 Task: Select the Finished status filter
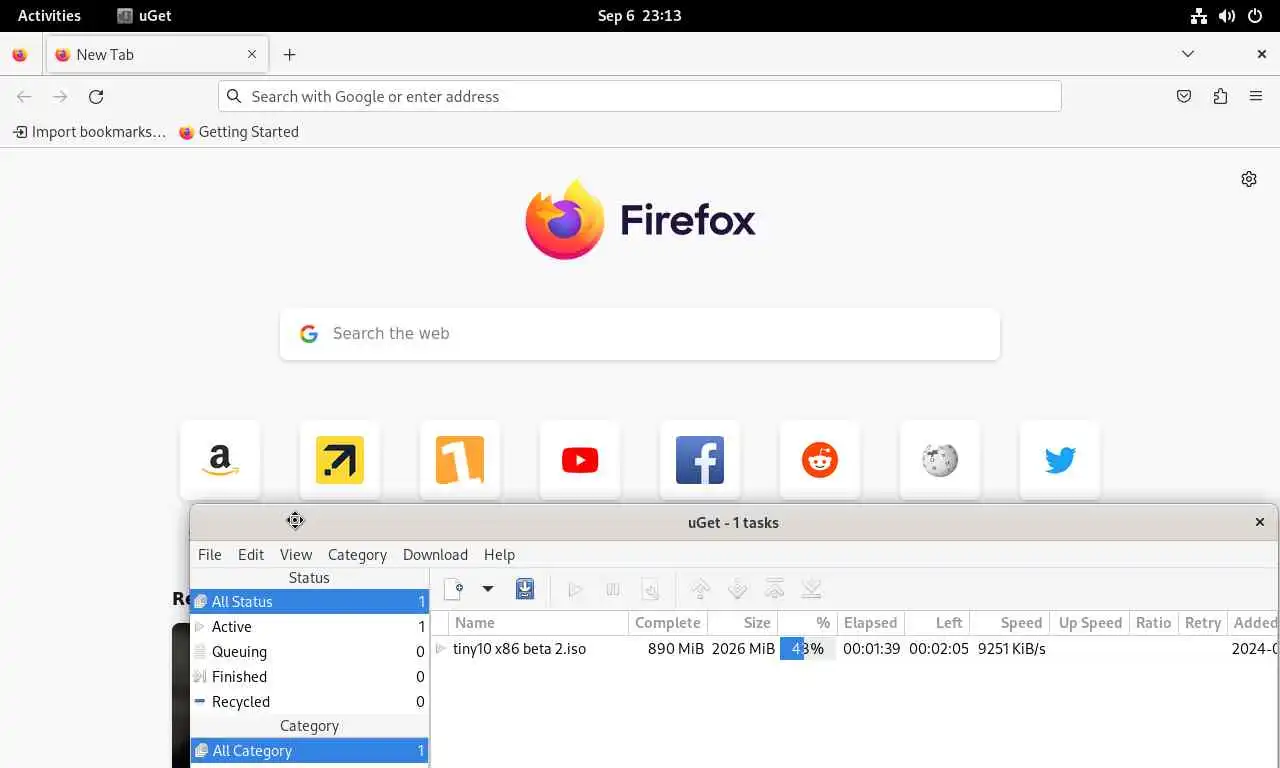tap(310, 677)
